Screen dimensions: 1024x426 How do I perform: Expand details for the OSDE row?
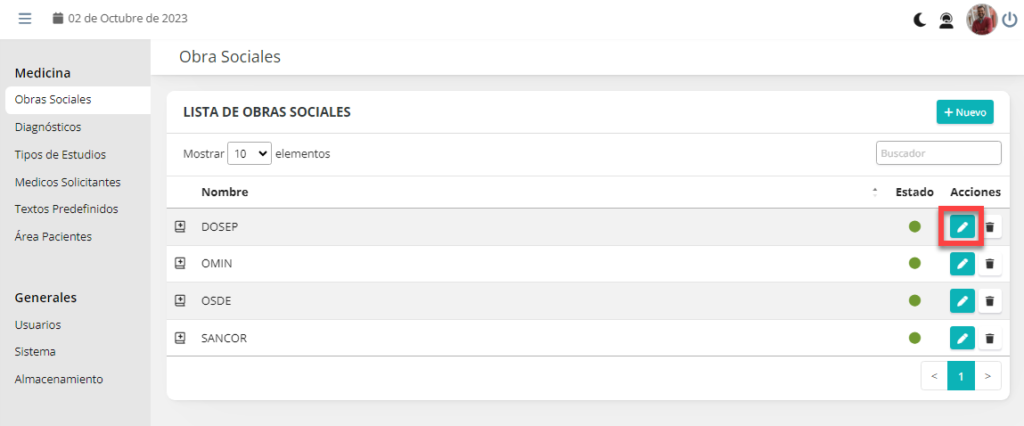181,301
